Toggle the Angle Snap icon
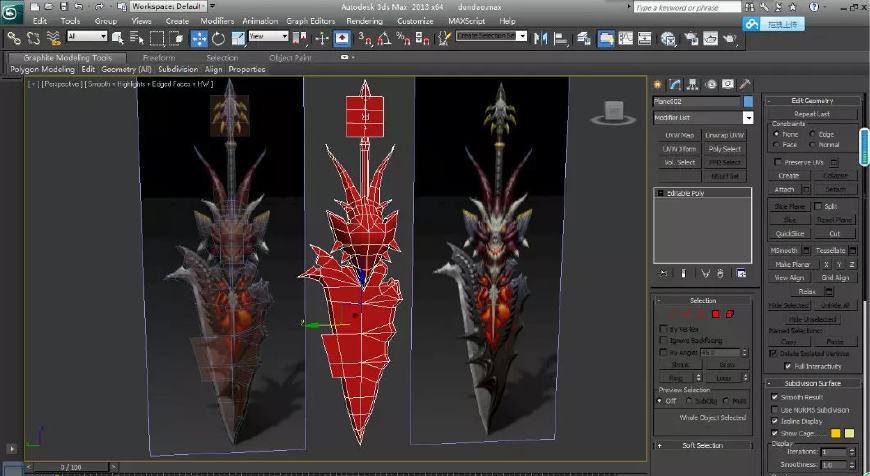 tap(384, 38)
